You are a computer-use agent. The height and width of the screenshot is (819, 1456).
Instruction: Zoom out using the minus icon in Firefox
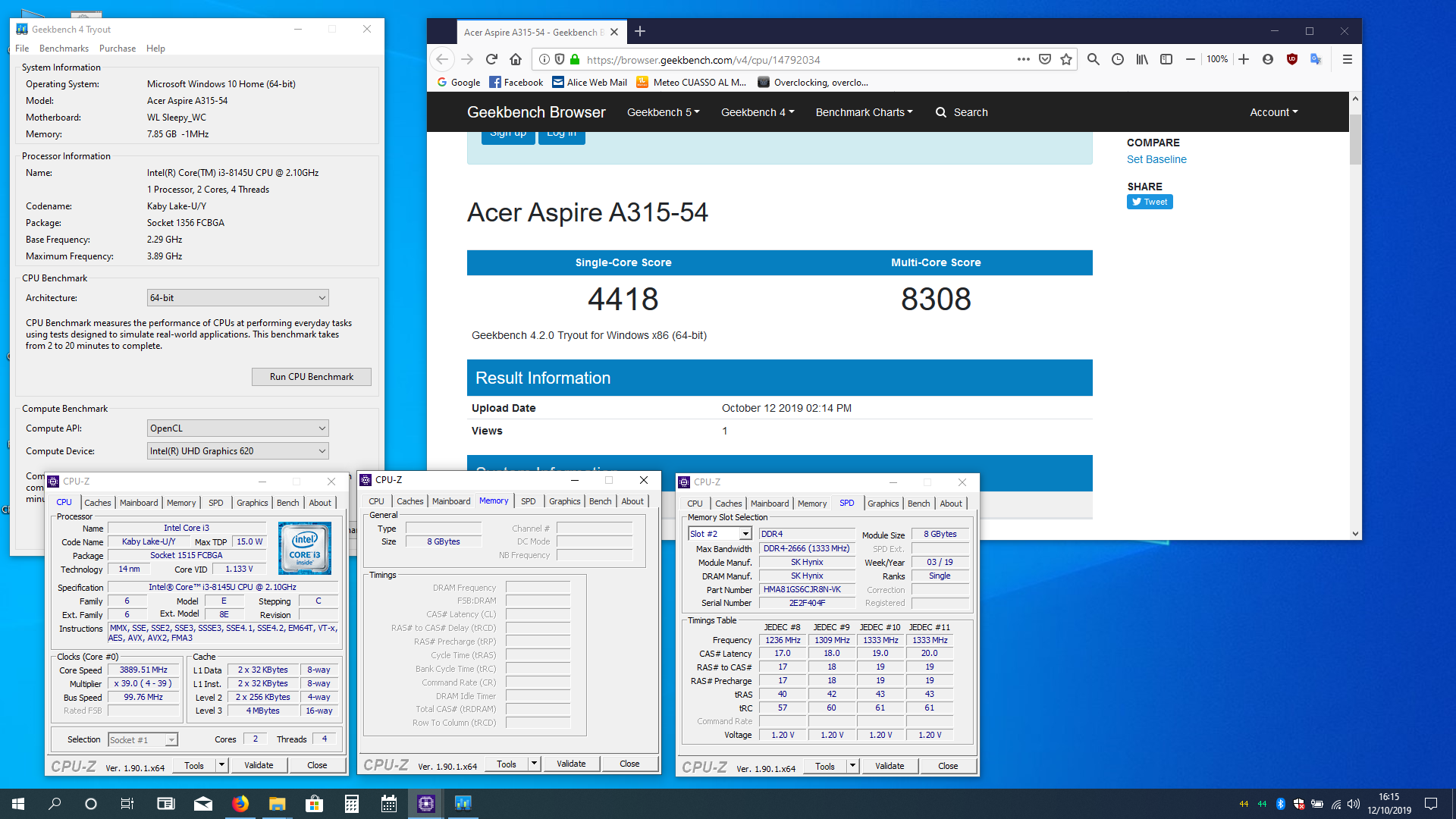tap(1191, 59)
